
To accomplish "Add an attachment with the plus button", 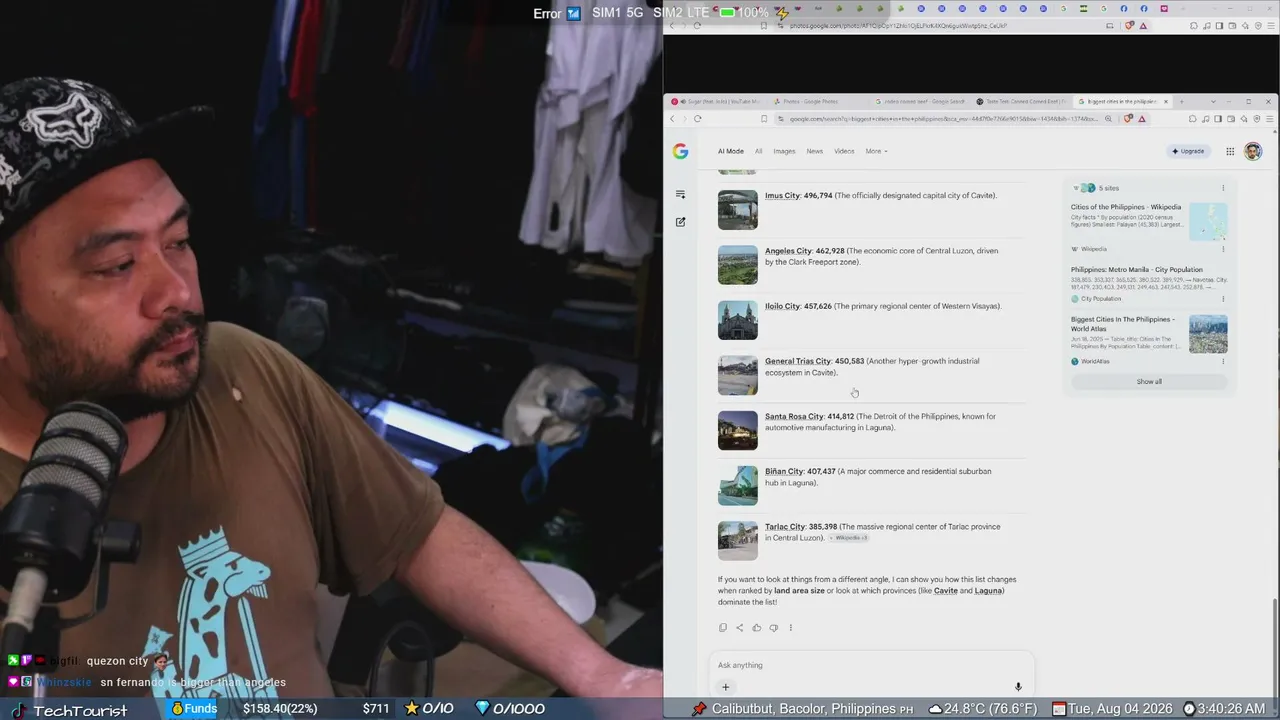I will coord(726,687).
